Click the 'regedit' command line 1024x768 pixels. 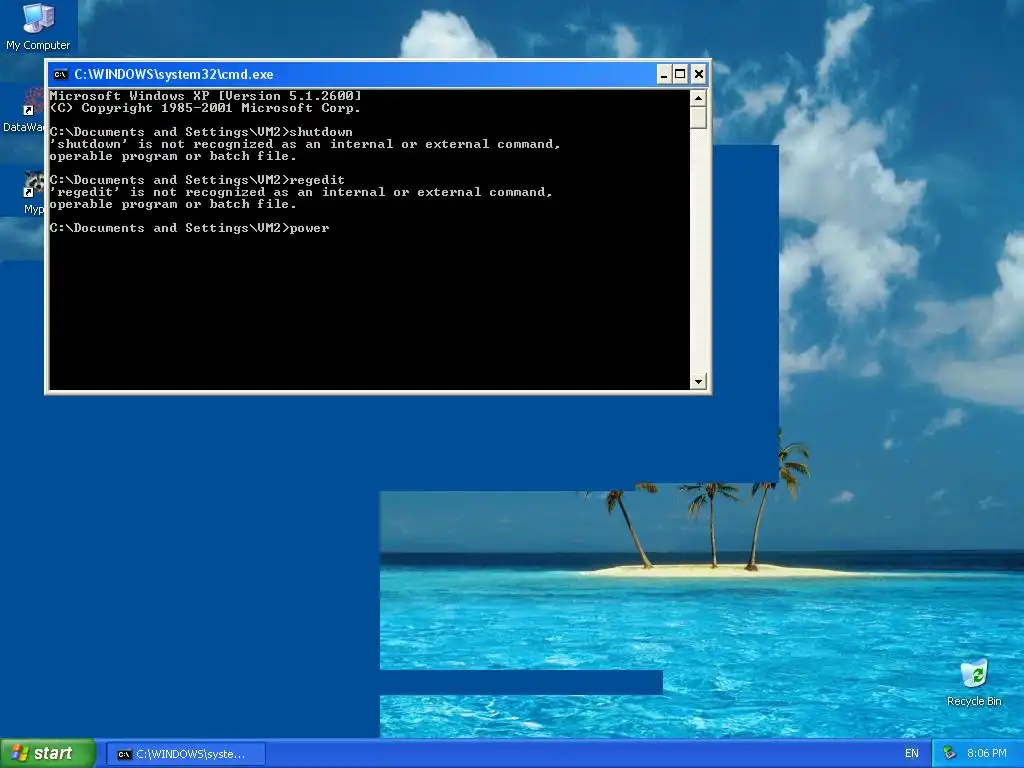pyautogui.click(x=197, y=180)
